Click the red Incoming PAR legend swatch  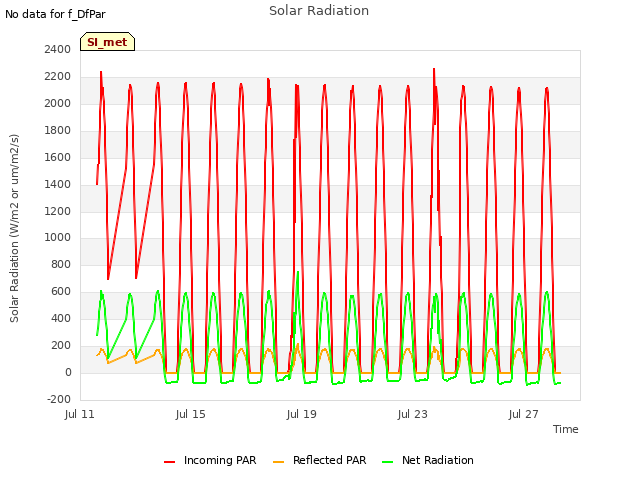click(169, 462)
